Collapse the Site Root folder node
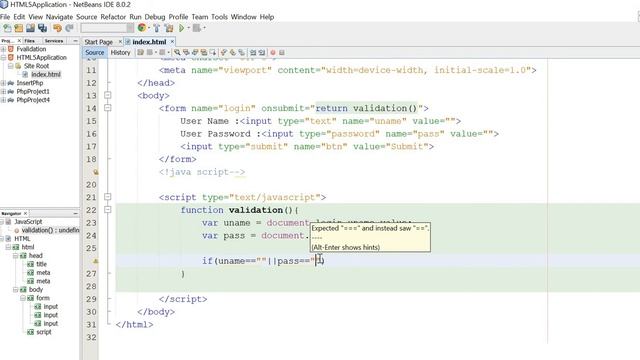 [x=11, y=66]
